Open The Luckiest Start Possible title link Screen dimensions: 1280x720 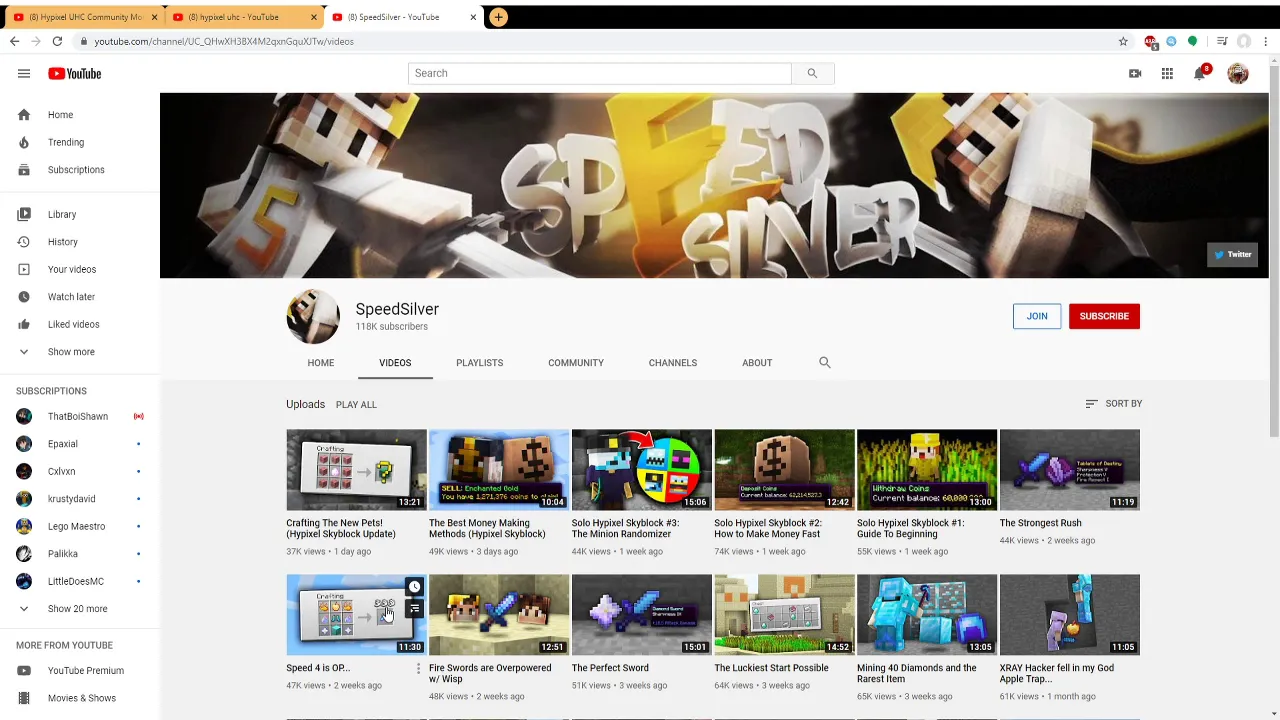point(771,668)
